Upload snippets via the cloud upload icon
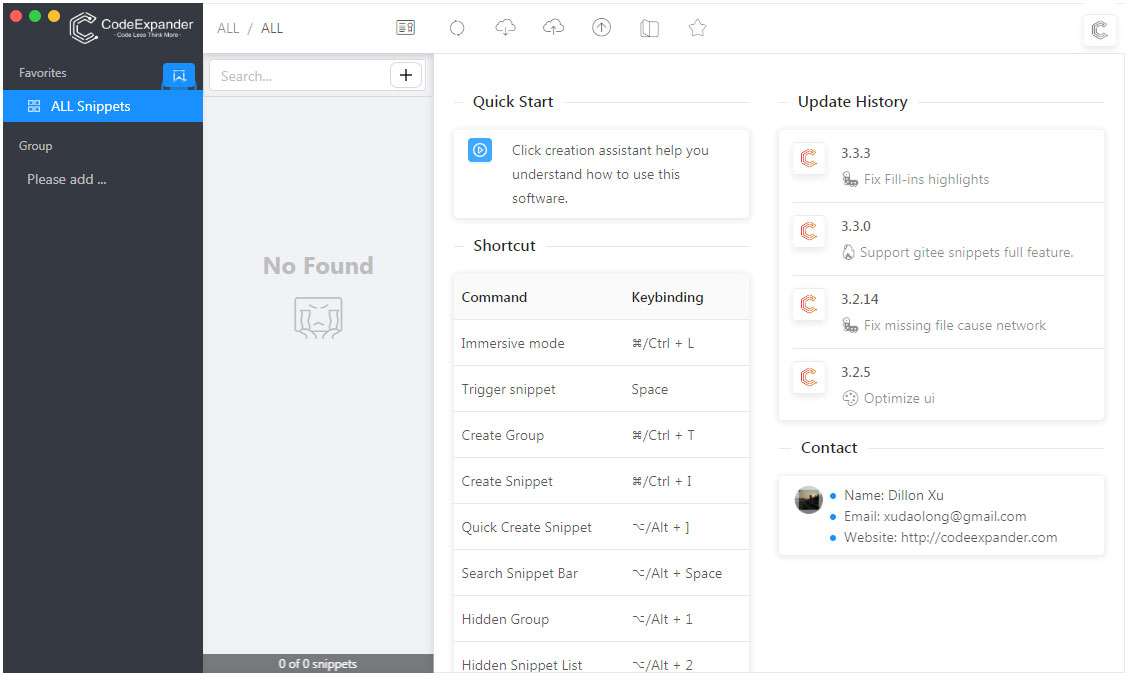 tap(553, 27)
